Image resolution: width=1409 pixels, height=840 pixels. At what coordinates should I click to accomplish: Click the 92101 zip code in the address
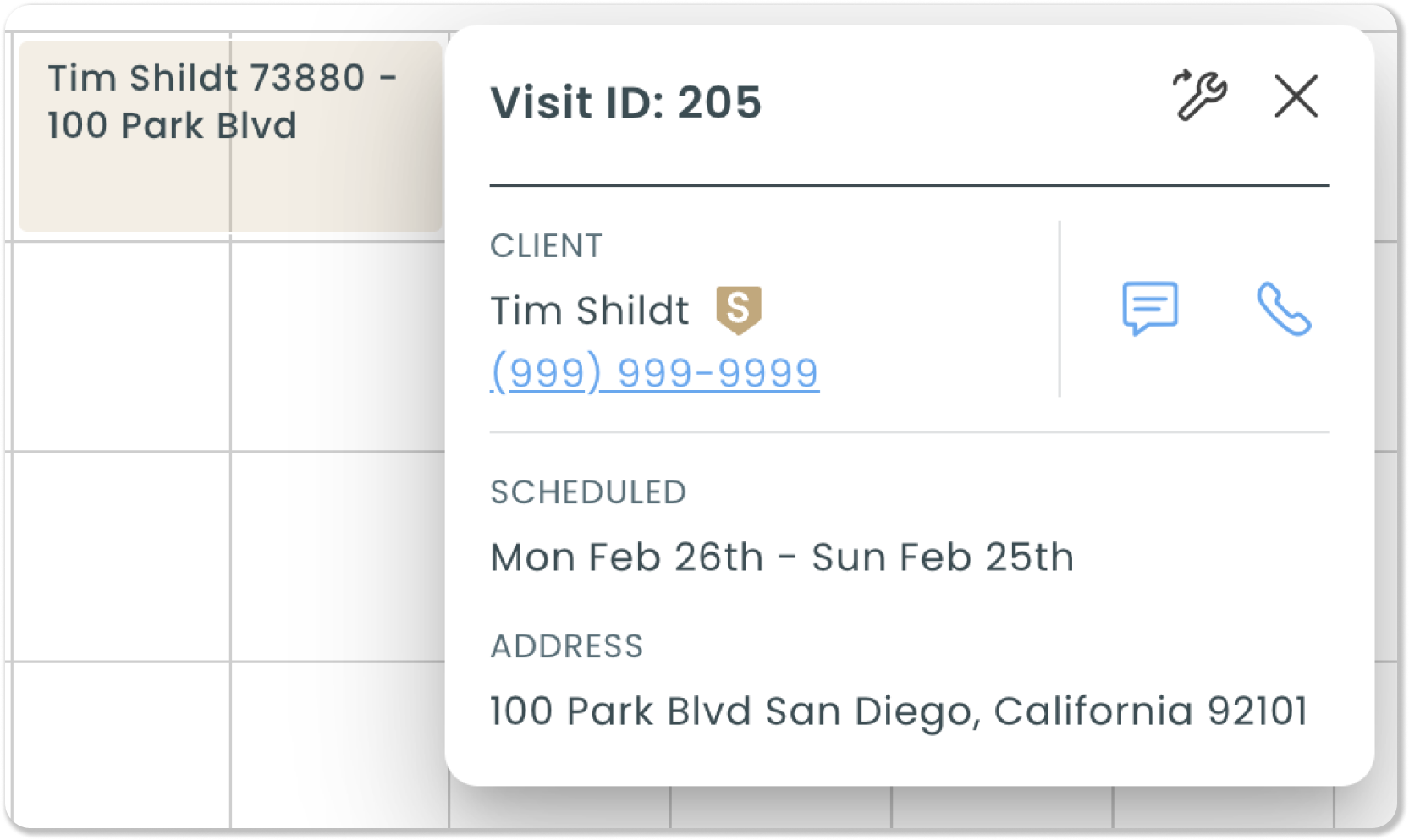tap(1258, 711)
